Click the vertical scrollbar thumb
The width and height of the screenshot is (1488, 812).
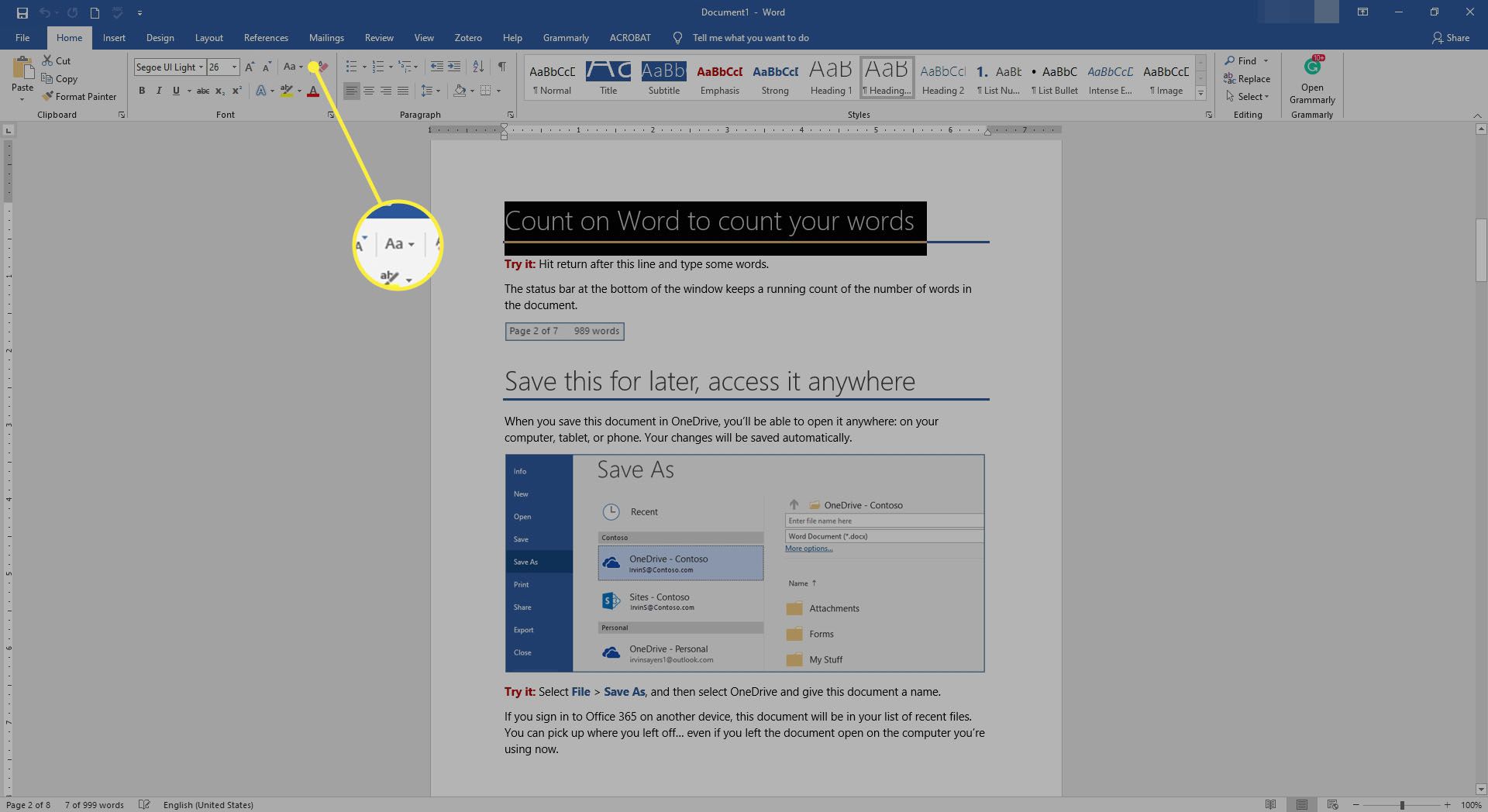(1481, 251)
